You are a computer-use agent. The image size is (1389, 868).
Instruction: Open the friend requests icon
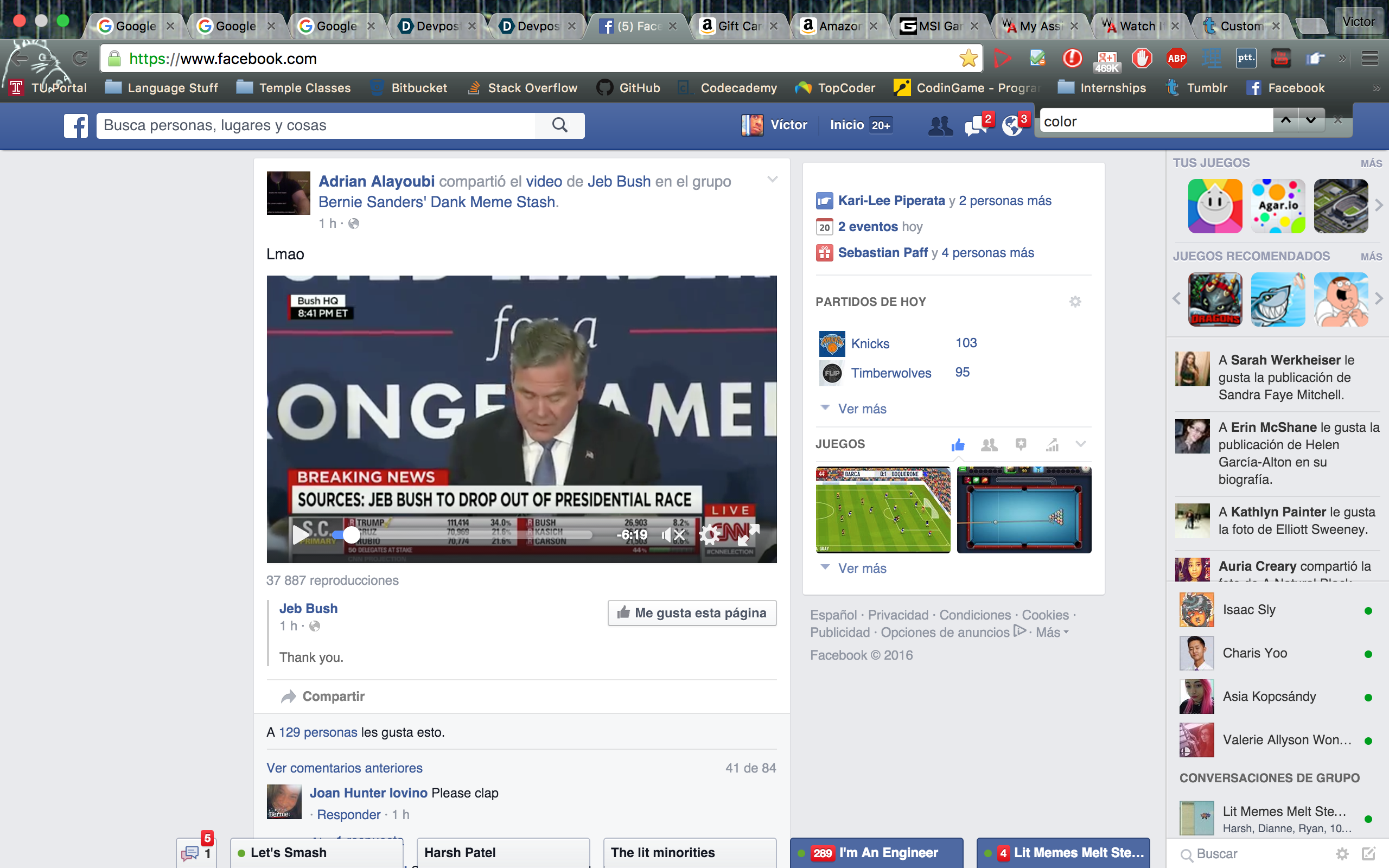(x=940, y=125)
